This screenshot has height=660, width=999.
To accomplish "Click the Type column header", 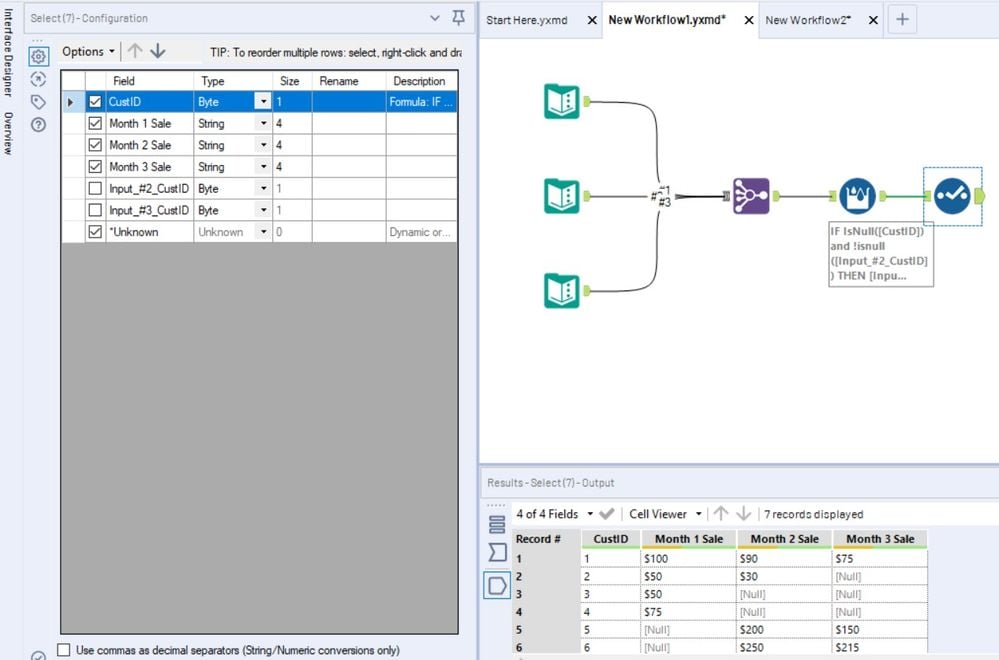I will [x=233, y=81].
